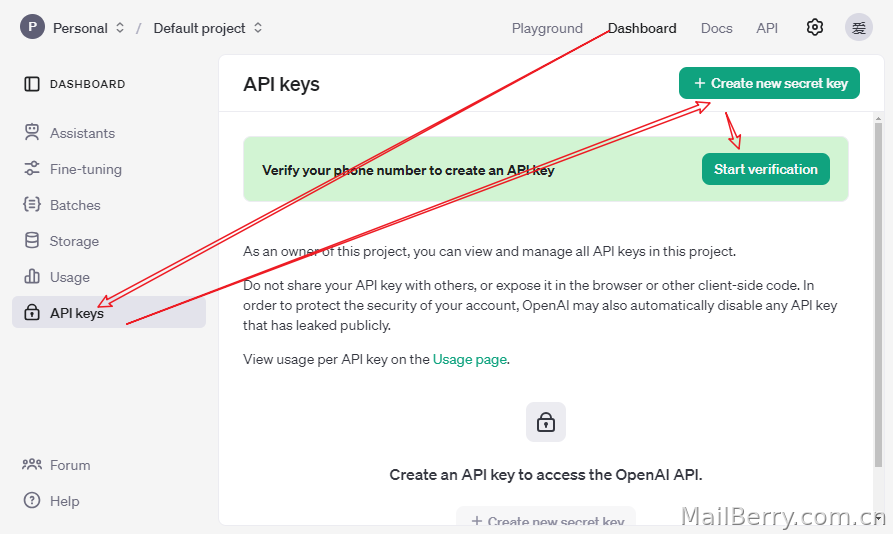The image size is (893, 534).
Task: Click the Help question mark icon
Action: (32, 500)
